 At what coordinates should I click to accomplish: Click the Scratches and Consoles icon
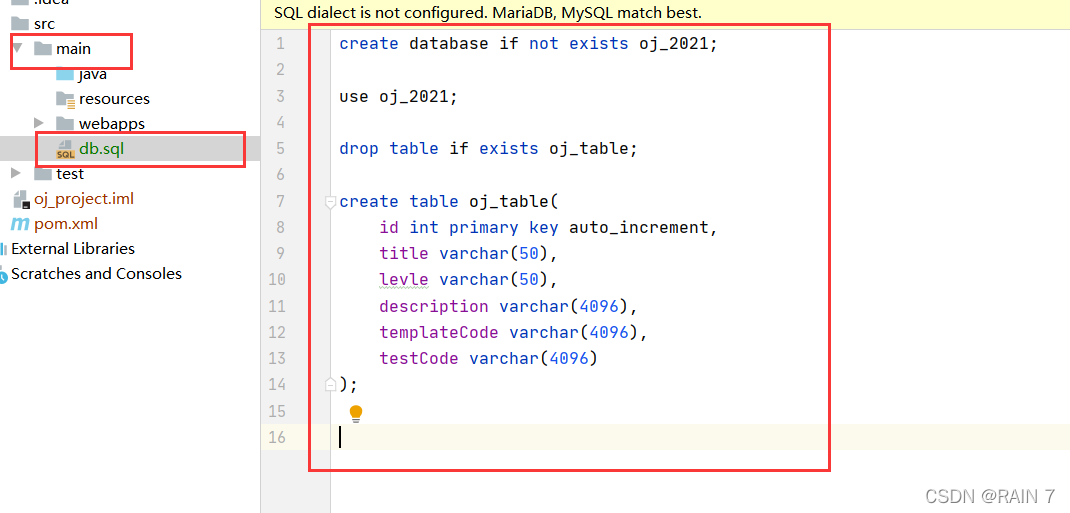coord(3,274)
